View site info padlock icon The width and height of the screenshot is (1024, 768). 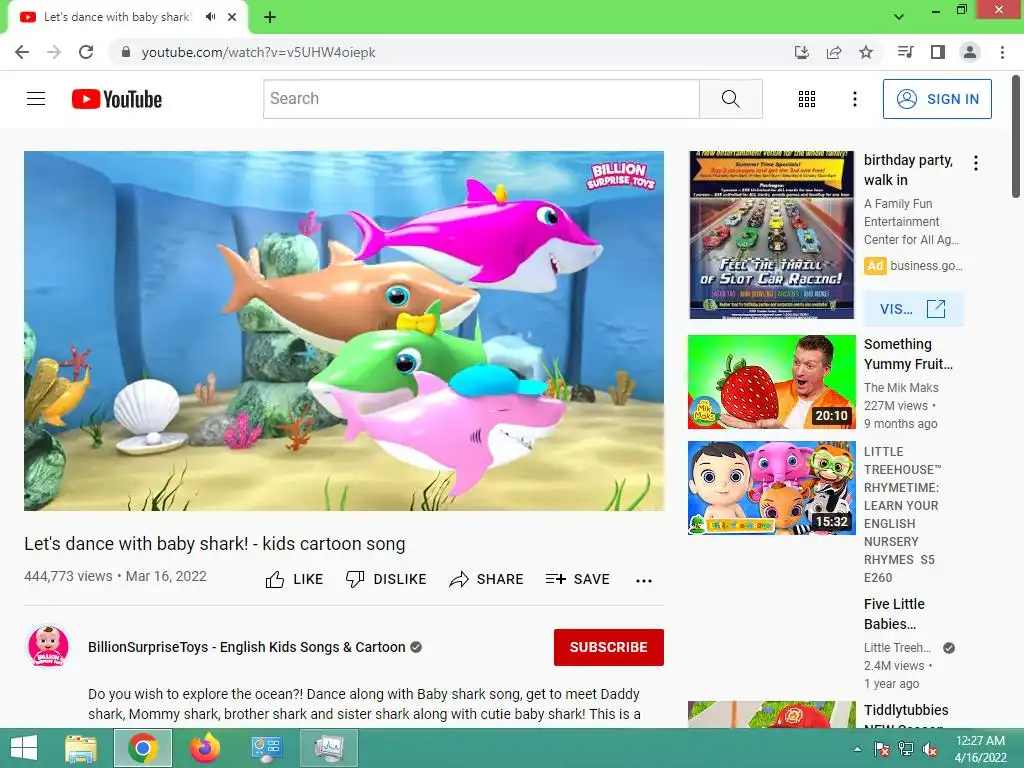(x=126, y=52)
